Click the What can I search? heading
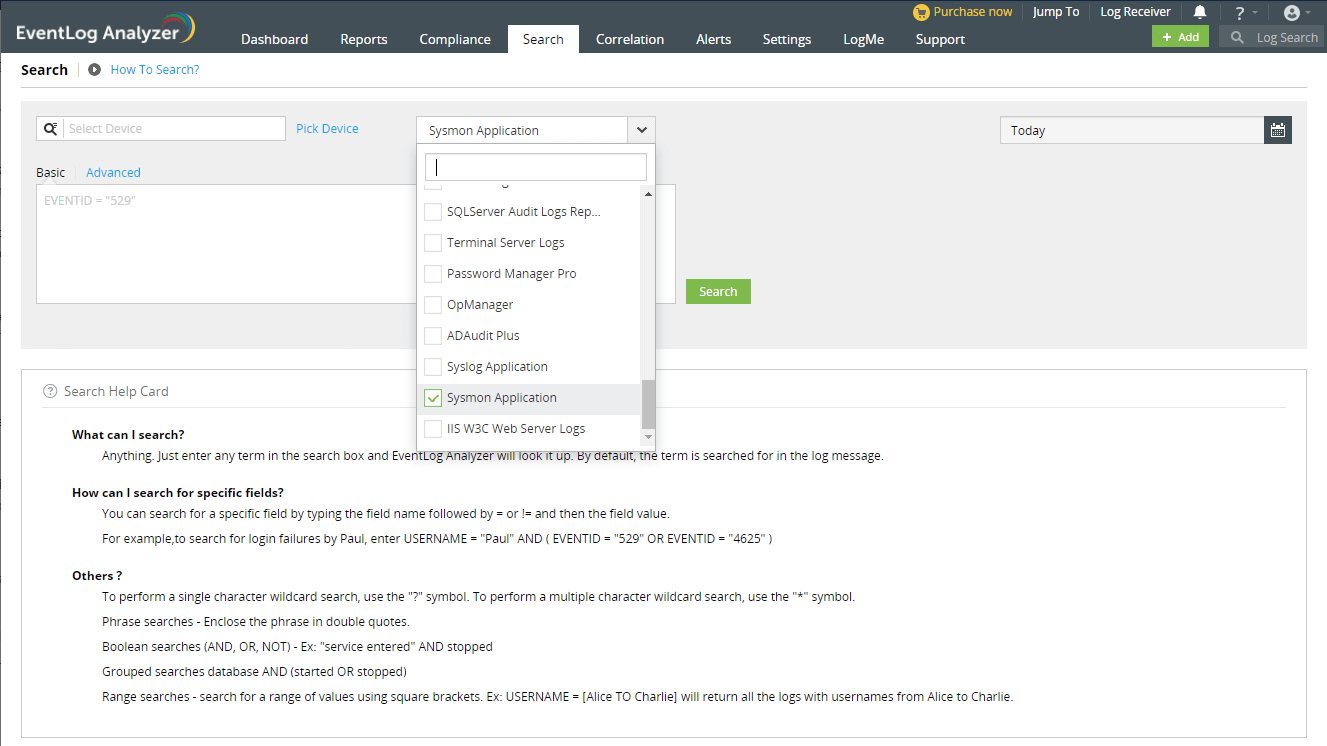The height and width of the screenshot is (746, 1327). tap(128, 434)
